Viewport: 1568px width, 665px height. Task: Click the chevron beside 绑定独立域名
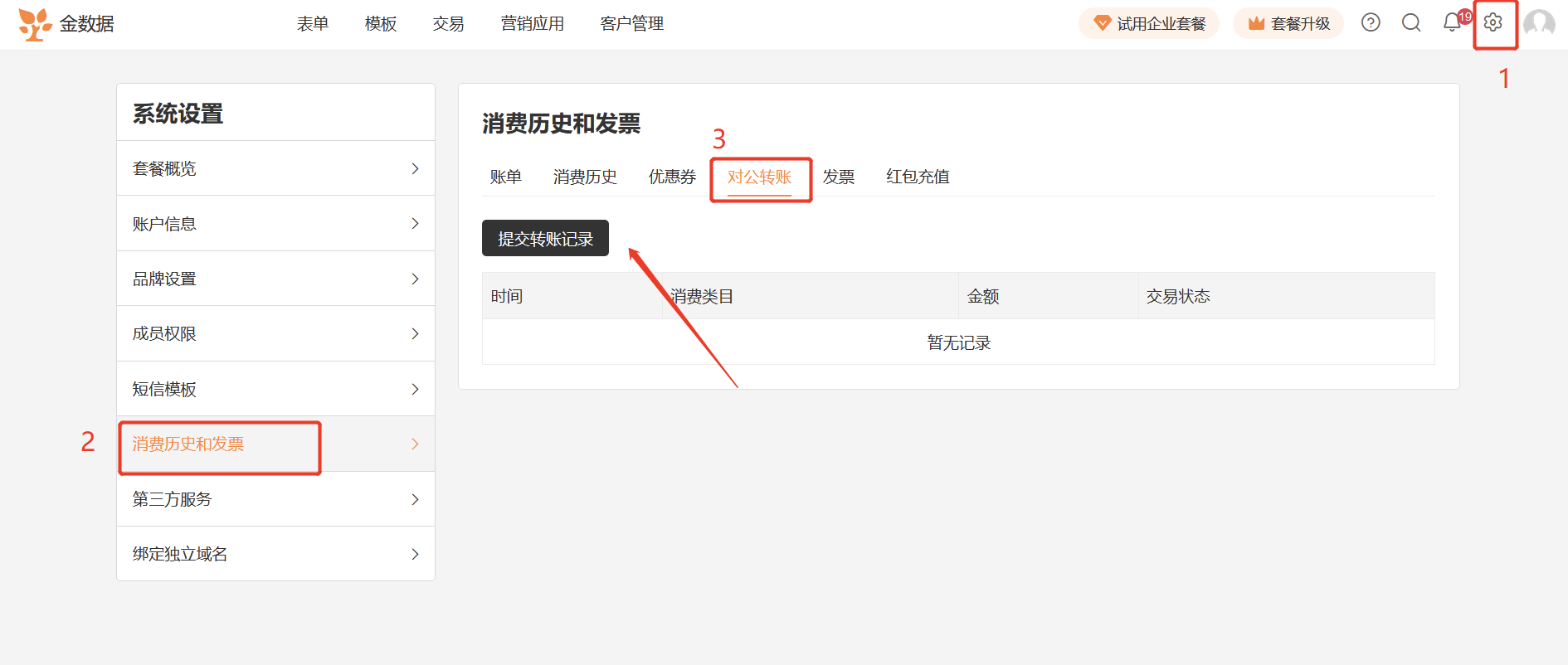[x=416, y=554]
